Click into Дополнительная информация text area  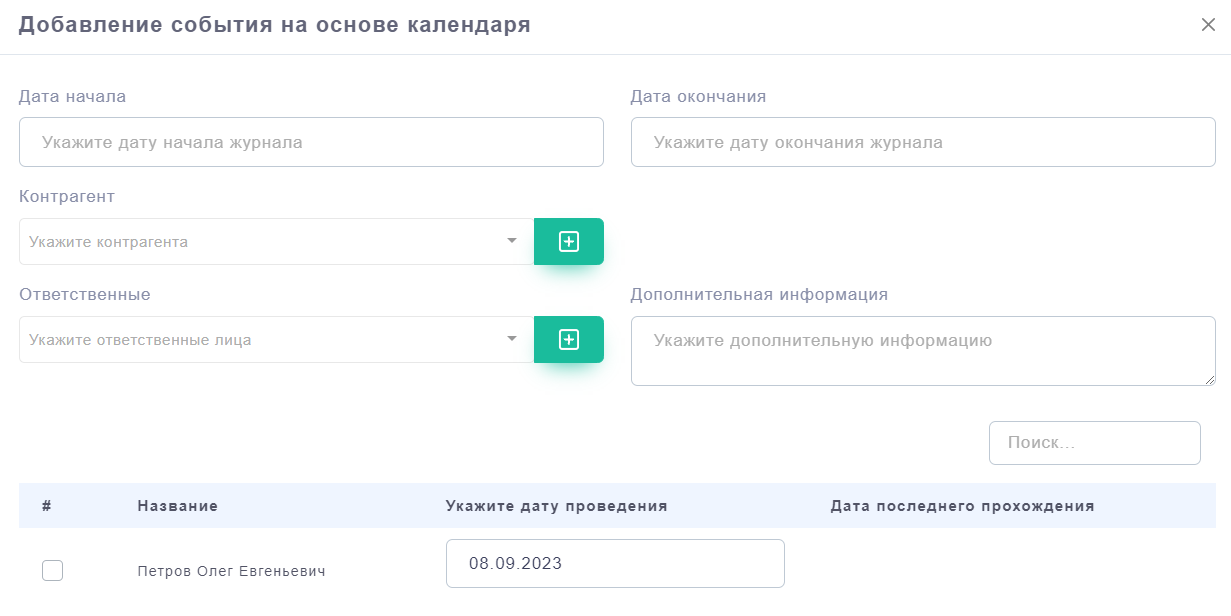click(x=922, y=351)
